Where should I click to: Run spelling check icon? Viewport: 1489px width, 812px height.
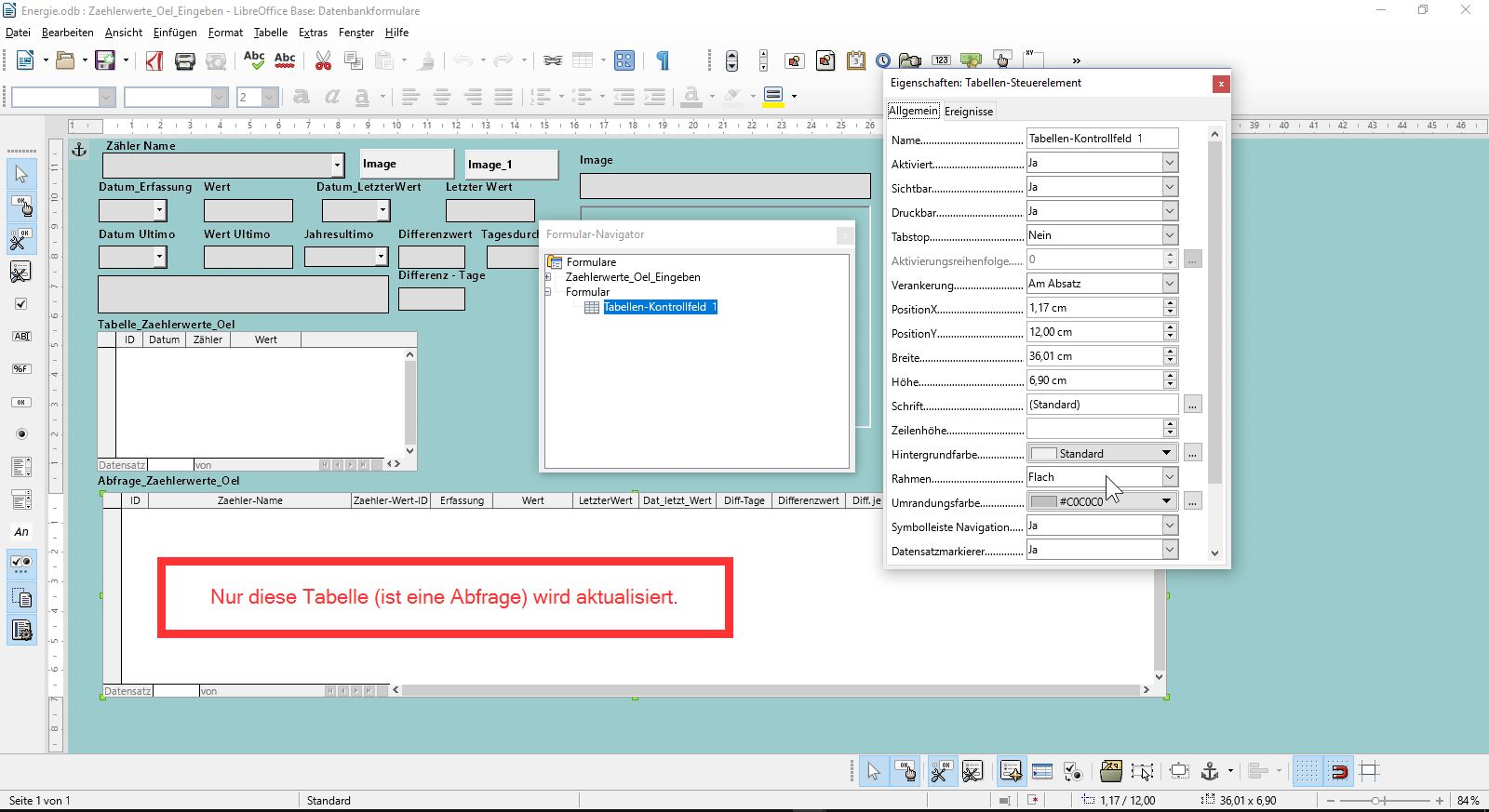(x=254, y=60)
